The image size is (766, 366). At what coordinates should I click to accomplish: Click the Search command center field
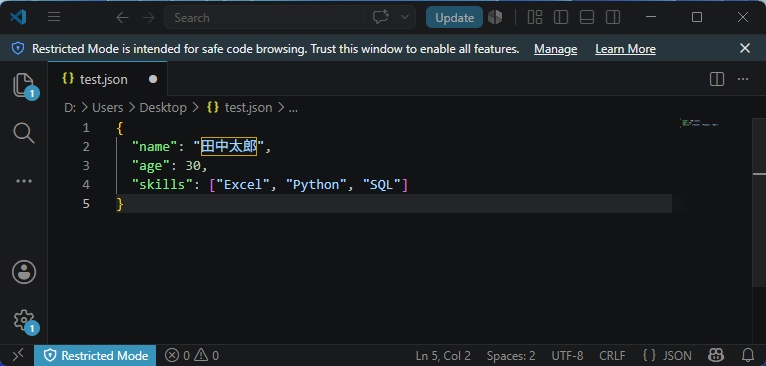(265, 18)
